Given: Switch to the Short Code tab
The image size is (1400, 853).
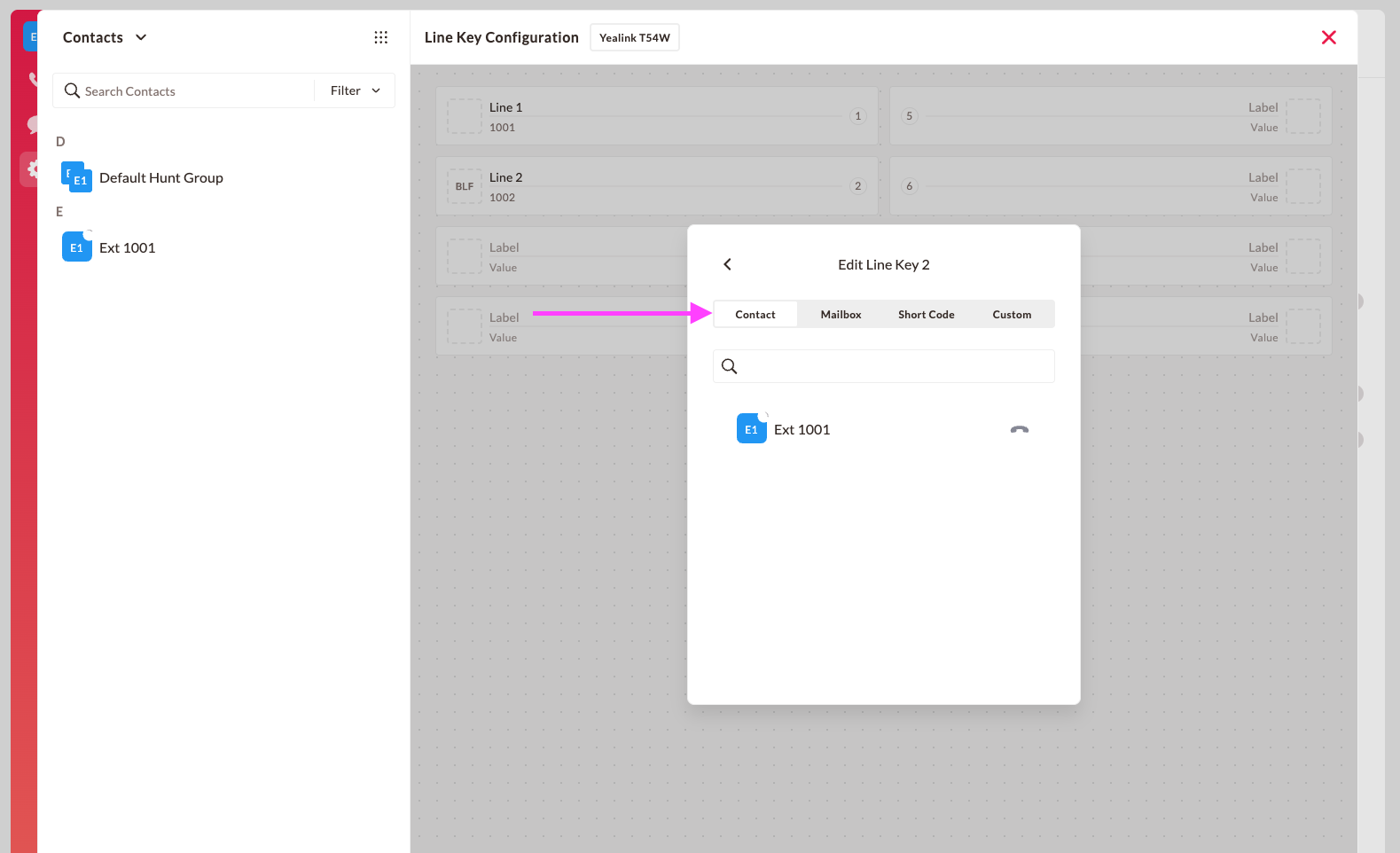Looking at the screenshot, I should point(927,314).
